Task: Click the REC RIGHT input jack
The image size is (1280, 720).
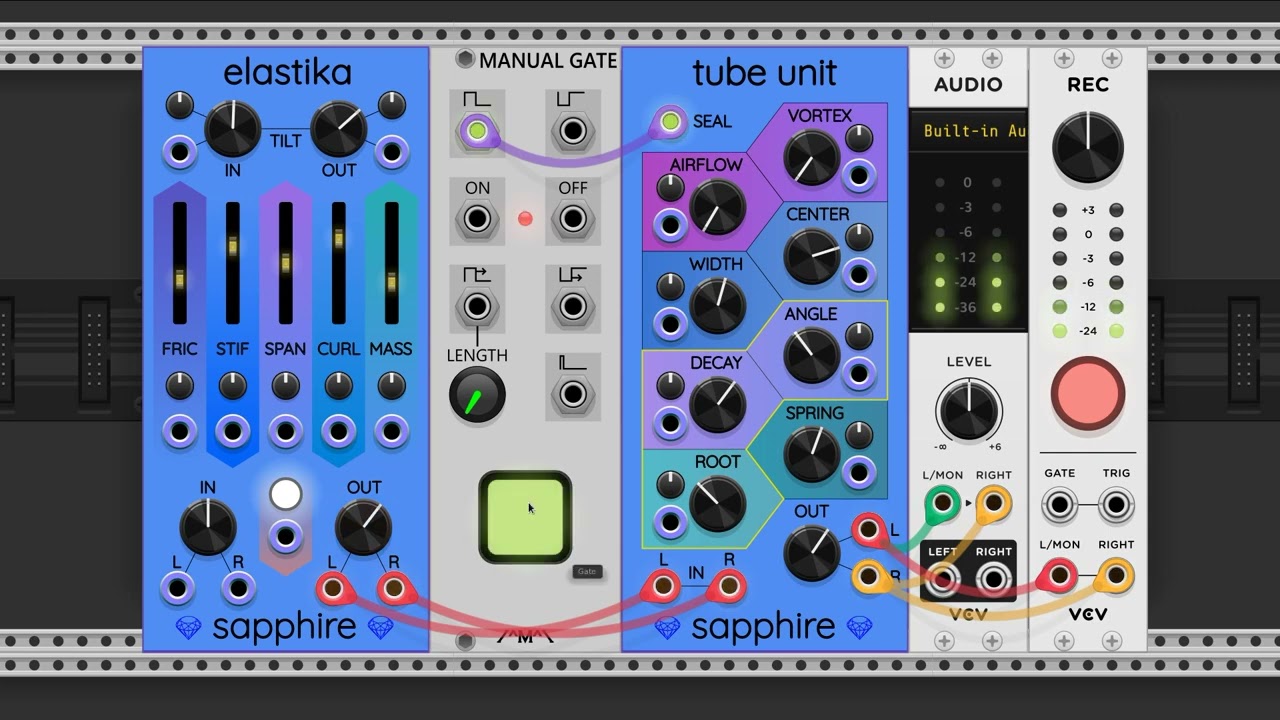Action: click(1116, 576)
